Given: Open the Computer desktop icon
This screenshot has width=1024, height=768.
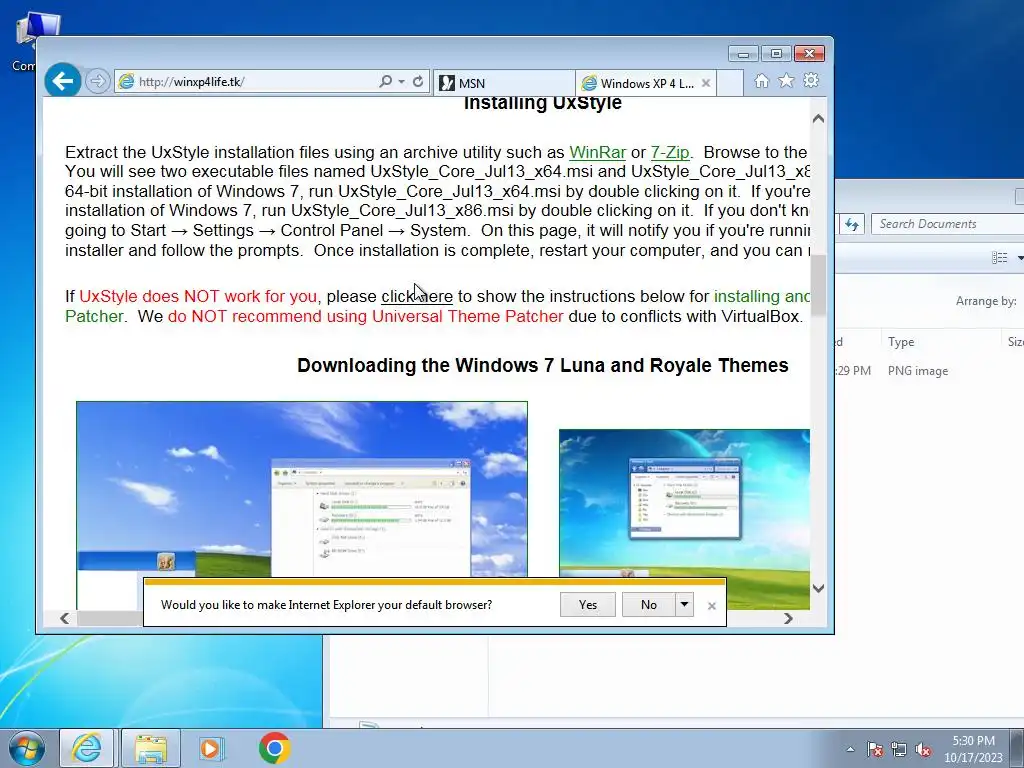Looking at the screenshot, I should tap(27, 40).
